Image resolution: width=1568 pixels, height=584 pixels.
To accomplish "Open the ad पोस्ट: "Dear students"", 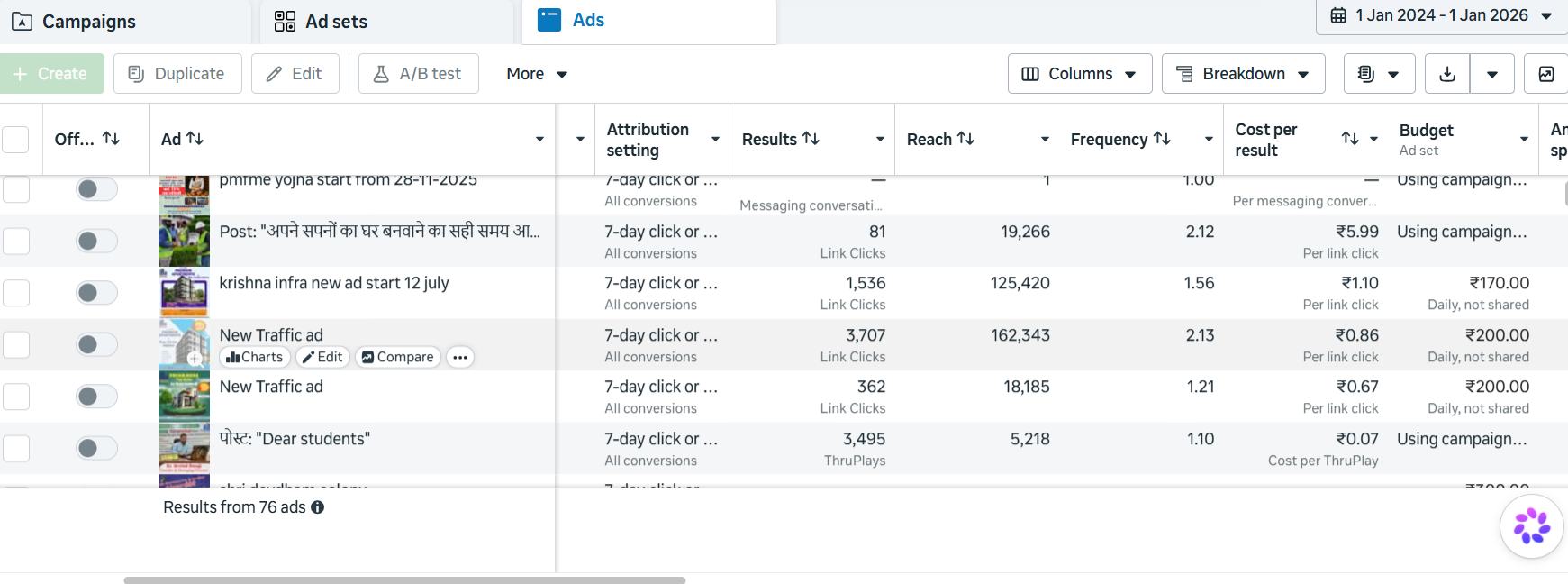I will coord(295,439).
